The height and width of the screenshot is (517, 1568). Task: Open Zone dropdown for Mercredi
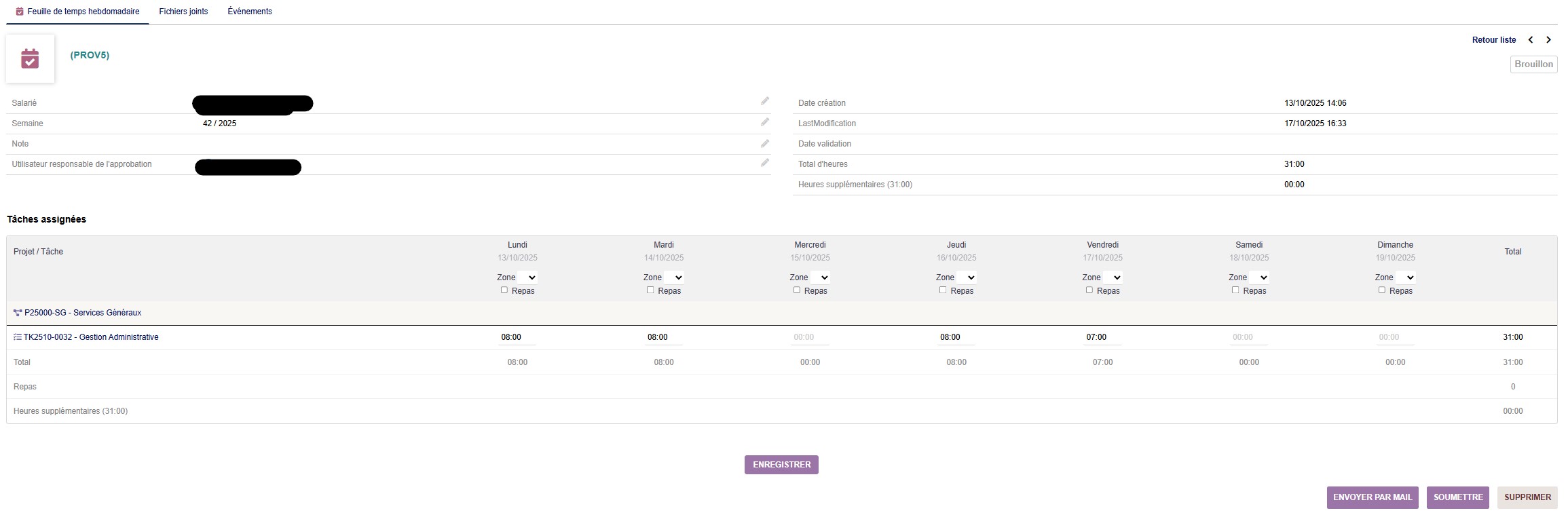coord(820,277)
